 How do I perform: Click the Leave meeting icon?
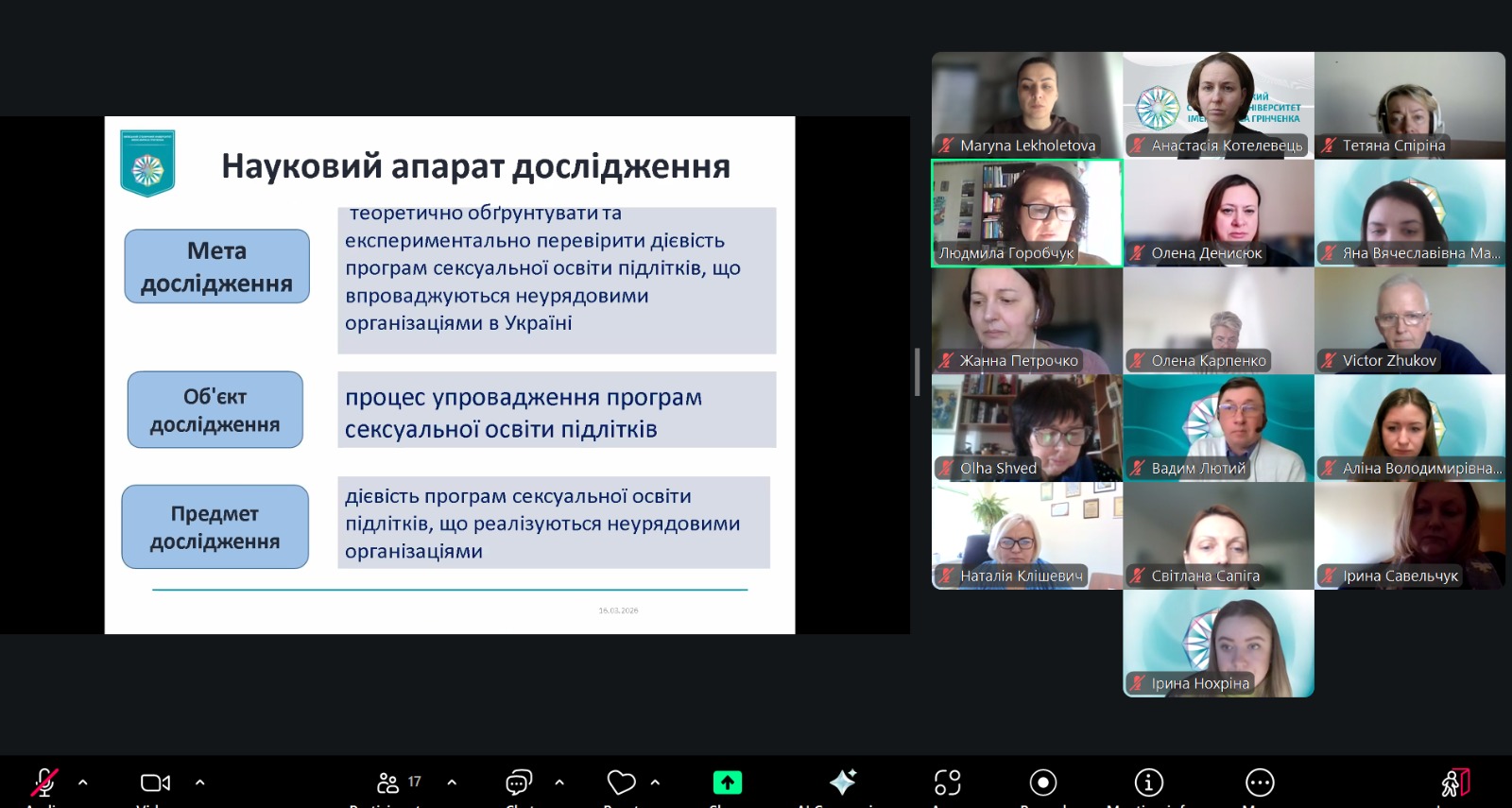1455,782
